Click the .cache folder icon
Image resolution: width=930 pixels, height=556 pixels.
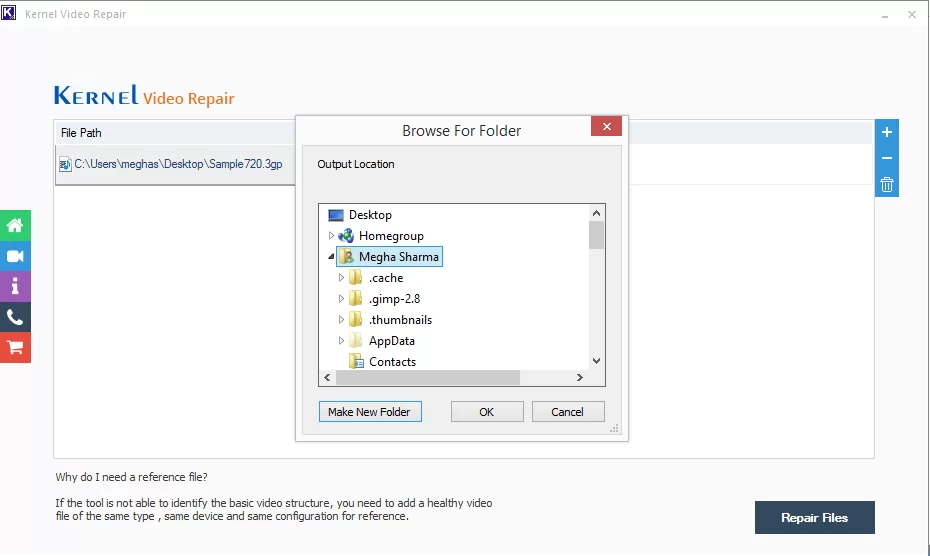click(x=356, y=278)
